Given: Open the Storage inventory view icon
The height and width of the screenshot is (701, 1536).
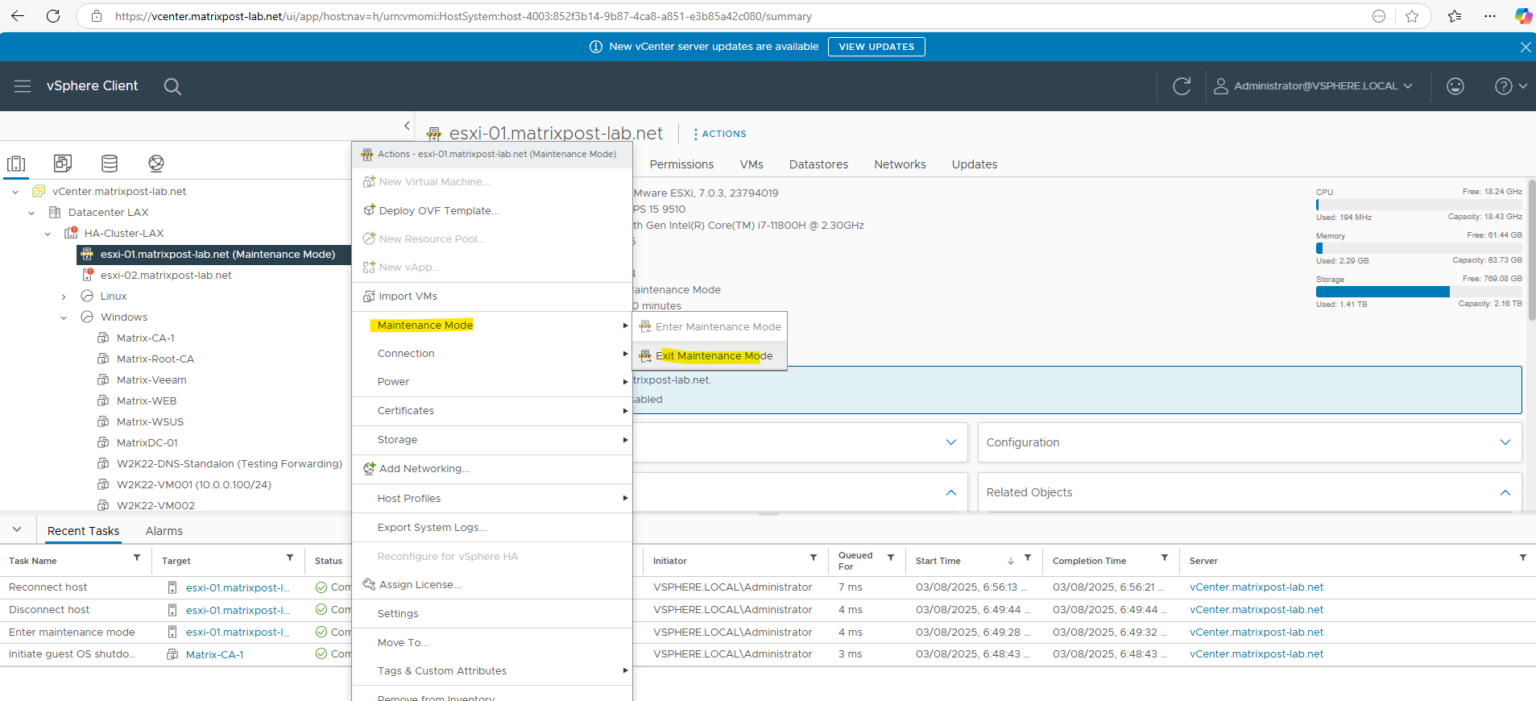Looking at the screenshot, I should click(109, 163).
